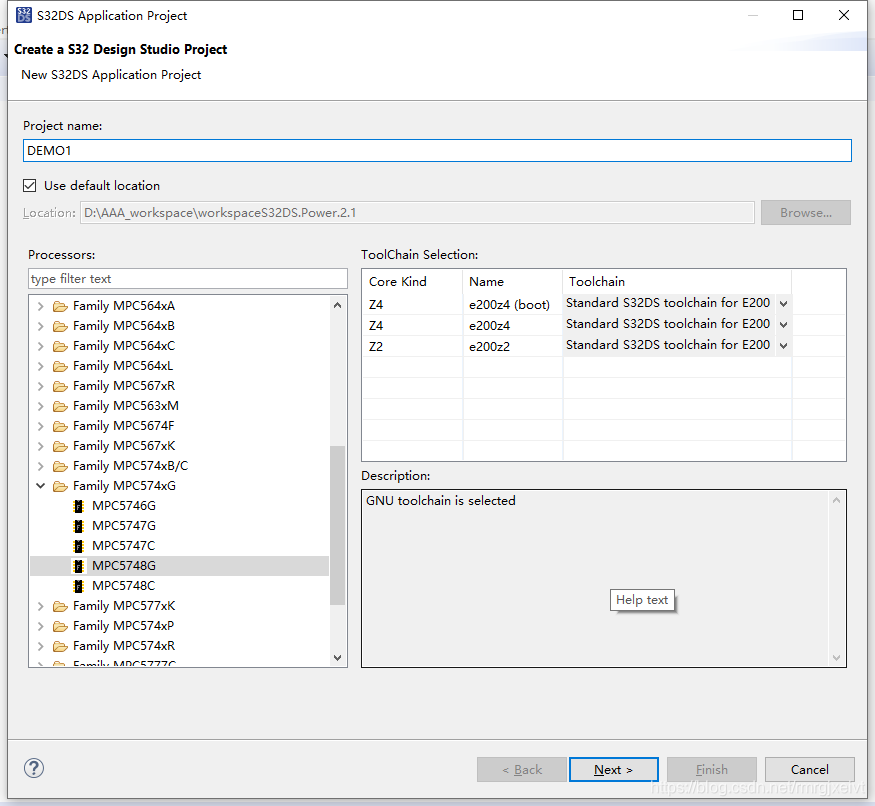Screen dimensions: 875x806
Task: Click the GNU toolchain is selected description
Action: (x=441, y=501)
